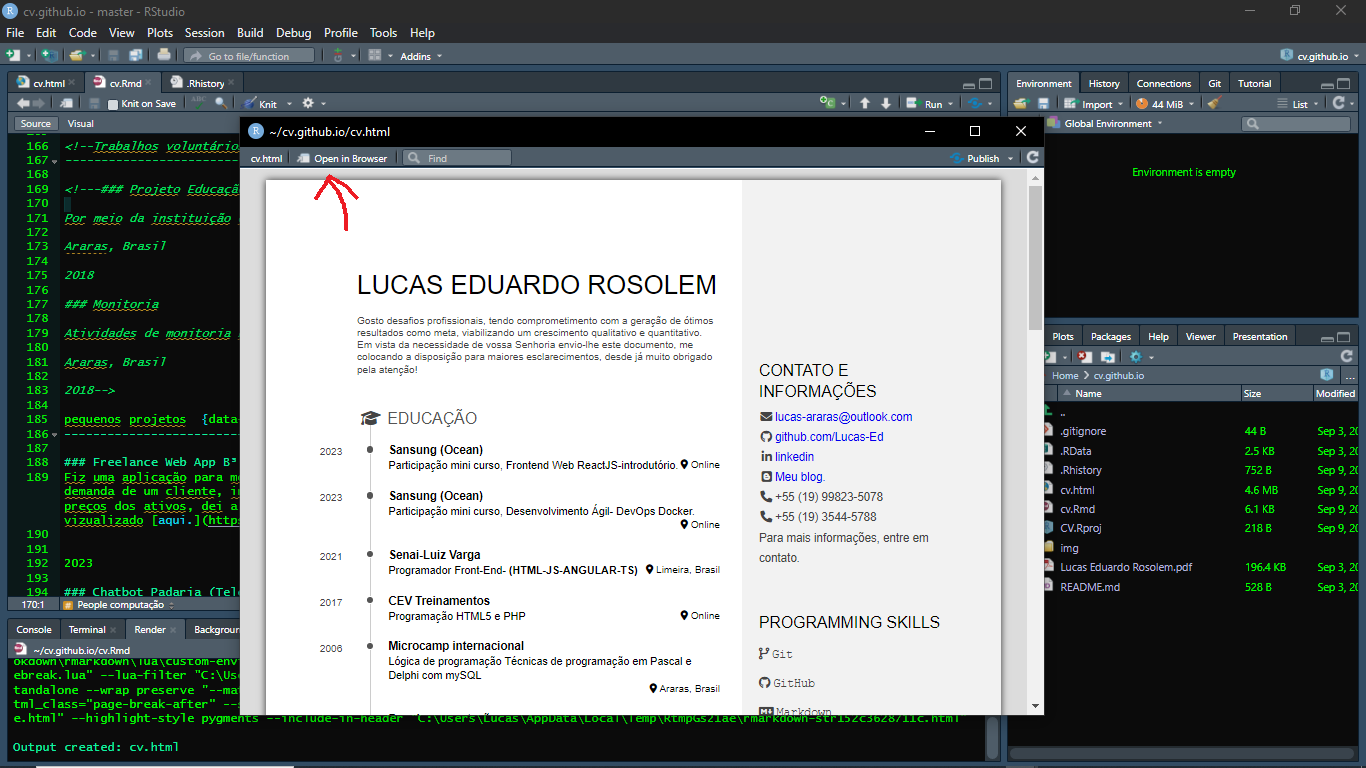The height and width of the screenshot is (768, 1366).
Task: Click the Save workspace icon in Environment pane
Action: pyautogui.click(x=1043, y=103)
